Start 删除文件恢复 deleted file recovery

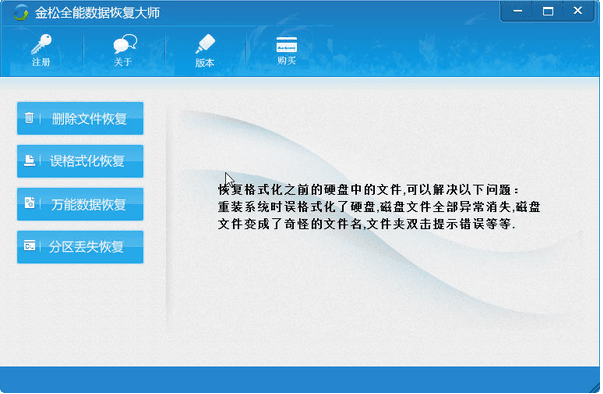(80, 118)
